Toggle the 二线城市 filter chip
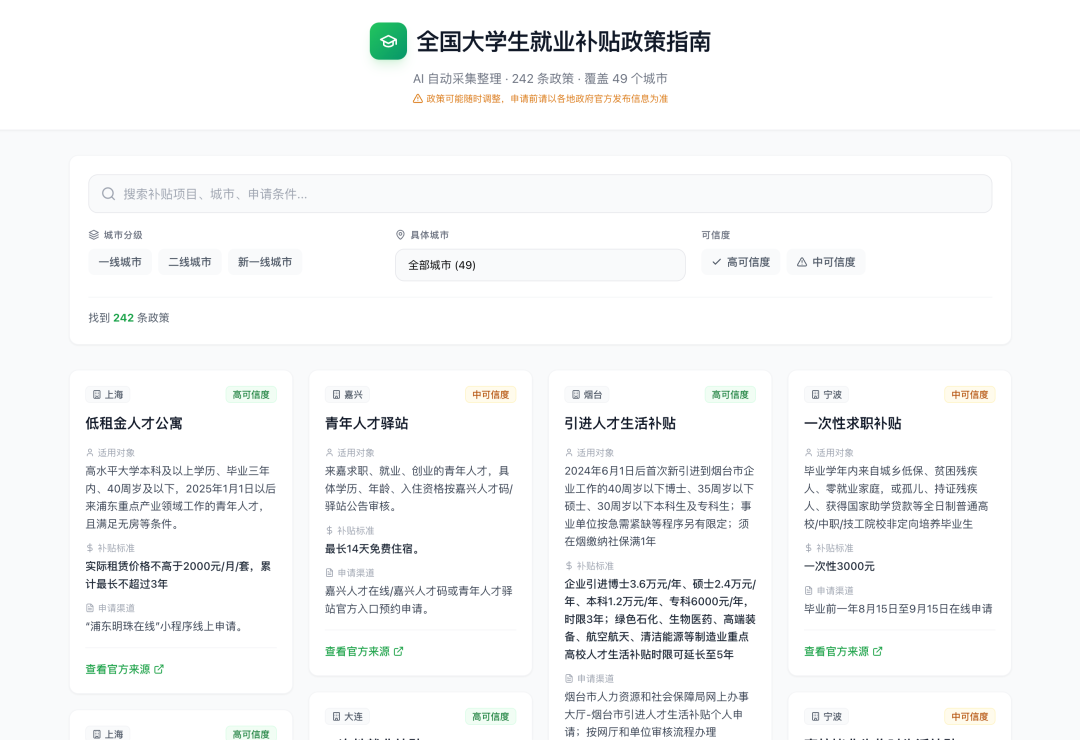The height and width of the screenshot is (740, 1080). click(189, 262)
